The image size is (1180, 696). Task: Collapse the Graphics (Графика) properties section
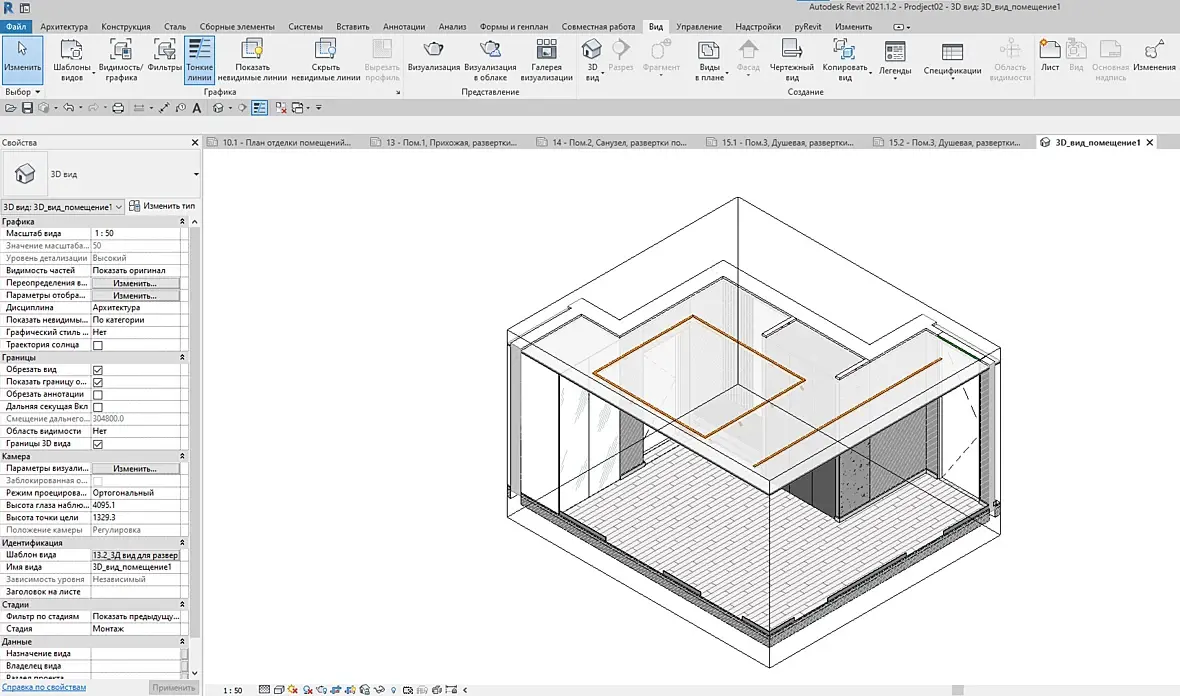182,221
